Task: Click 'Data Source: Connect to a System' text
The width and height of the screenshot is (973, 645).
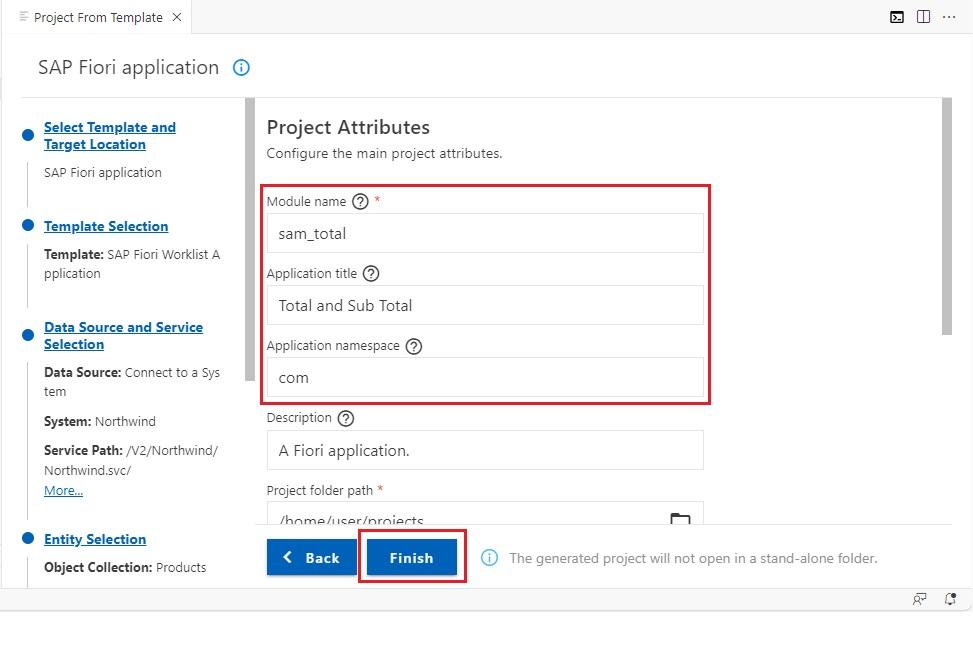Action: click(x=132, y=382)
